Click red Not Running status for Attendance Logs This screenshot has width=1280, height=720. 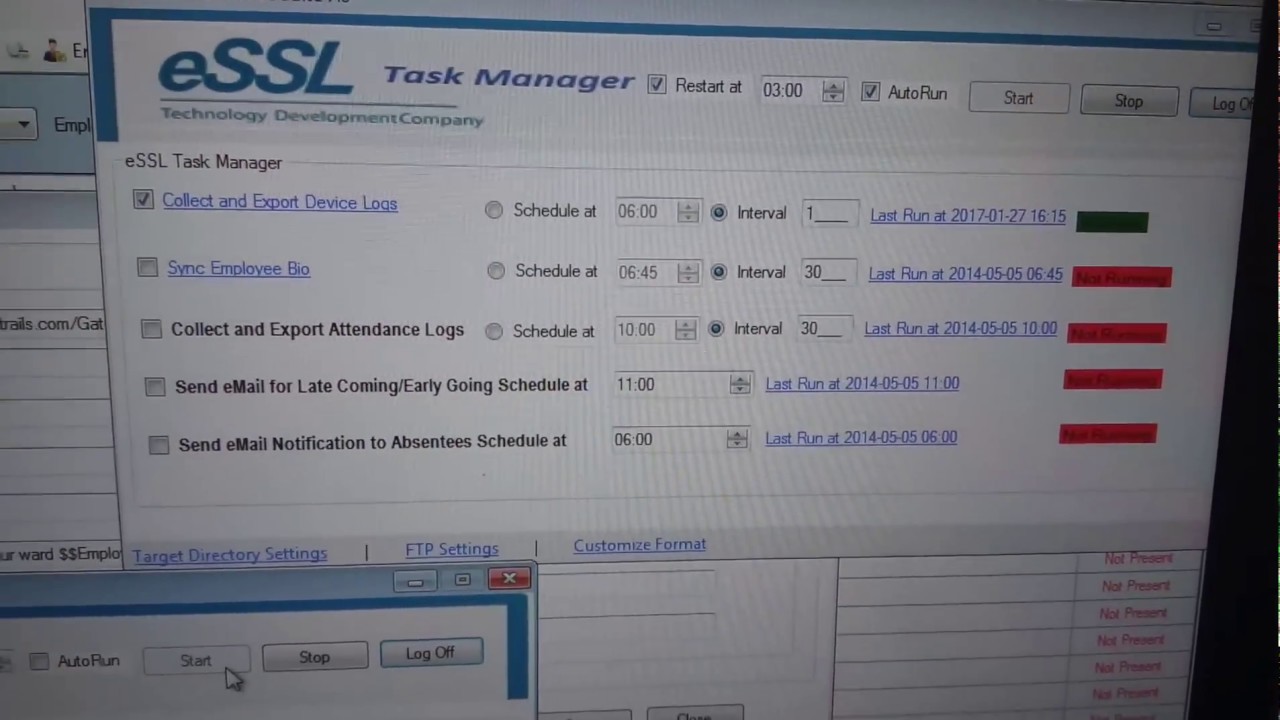tap(1116, 333)
